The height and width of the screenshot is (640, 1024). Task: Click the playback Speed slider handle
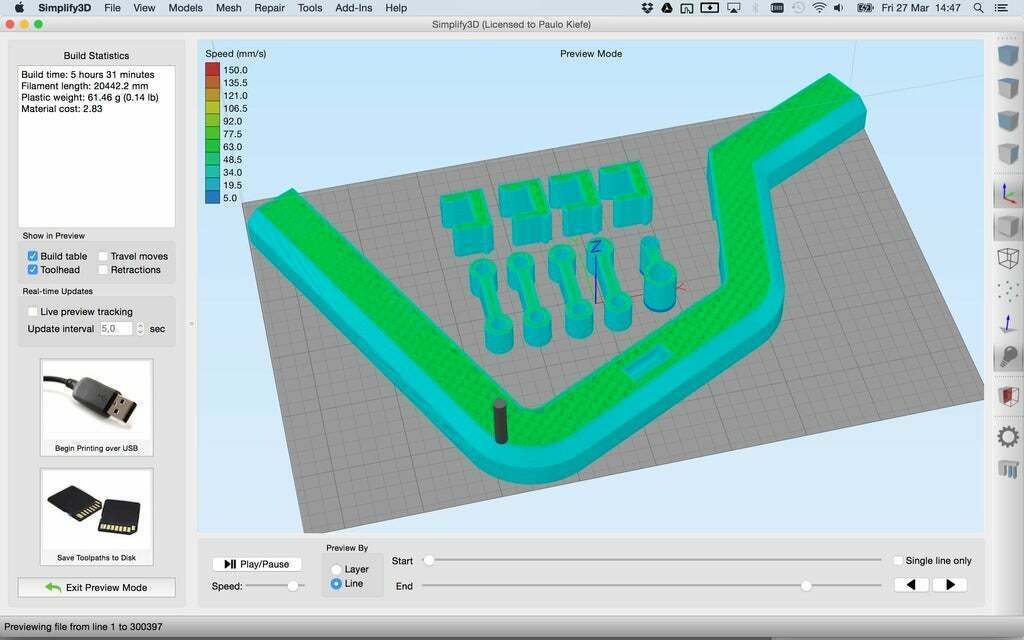pyautogui.click(x=293, y=586)
